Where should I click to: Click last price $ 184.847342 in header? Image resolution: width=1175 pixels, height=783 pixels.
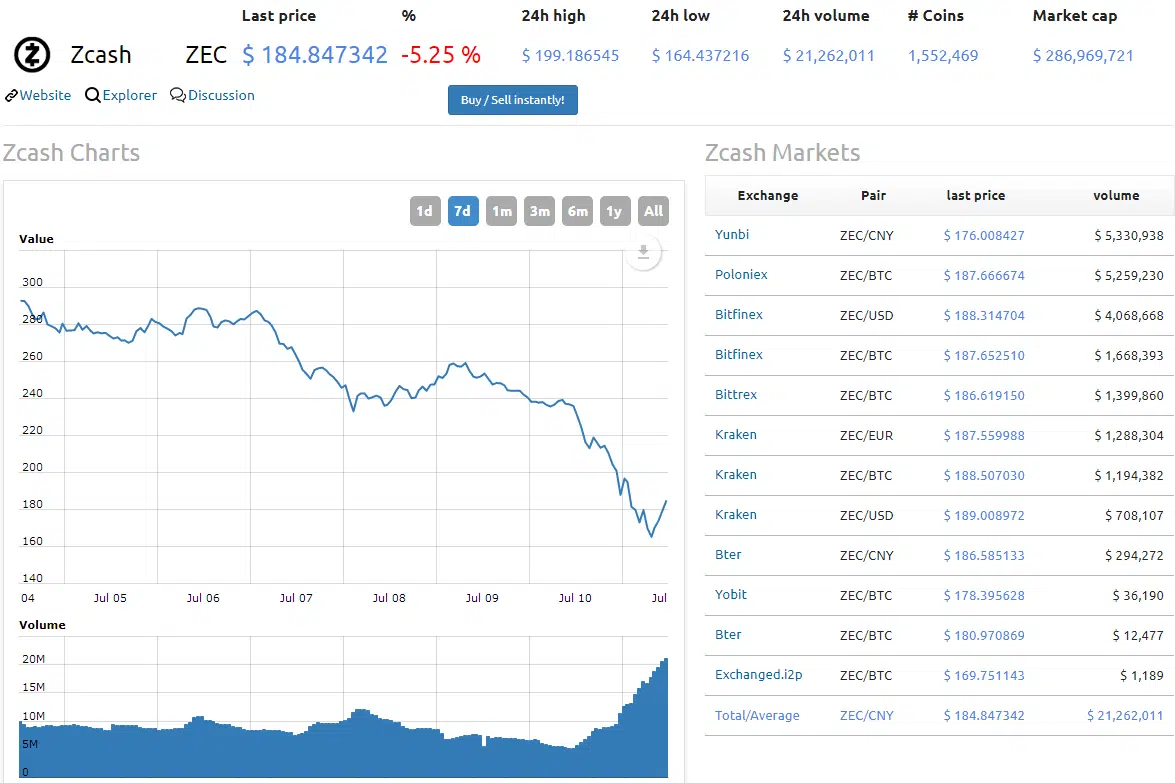(315, 55)
